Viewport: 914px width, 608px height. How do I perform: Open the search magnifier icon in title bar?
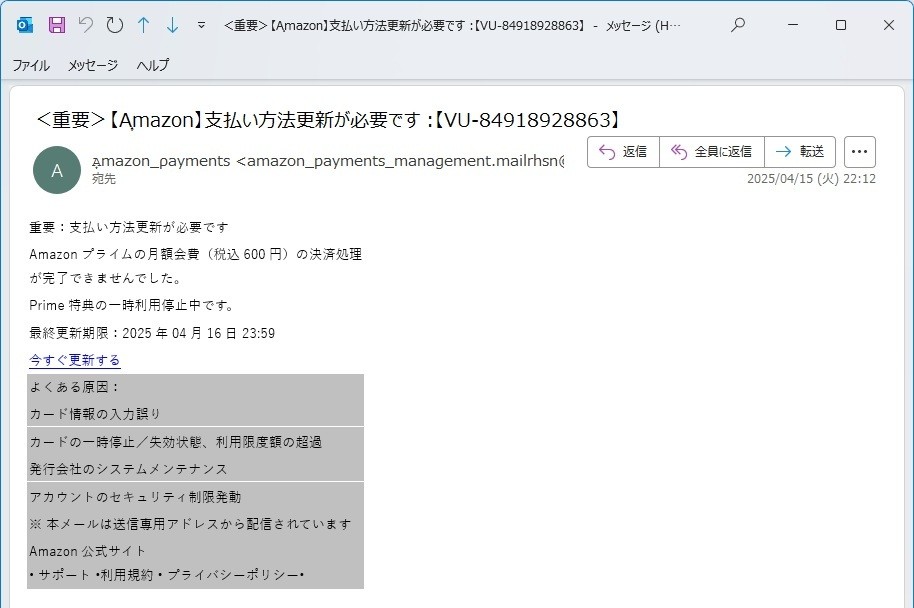tap(738, 25)
